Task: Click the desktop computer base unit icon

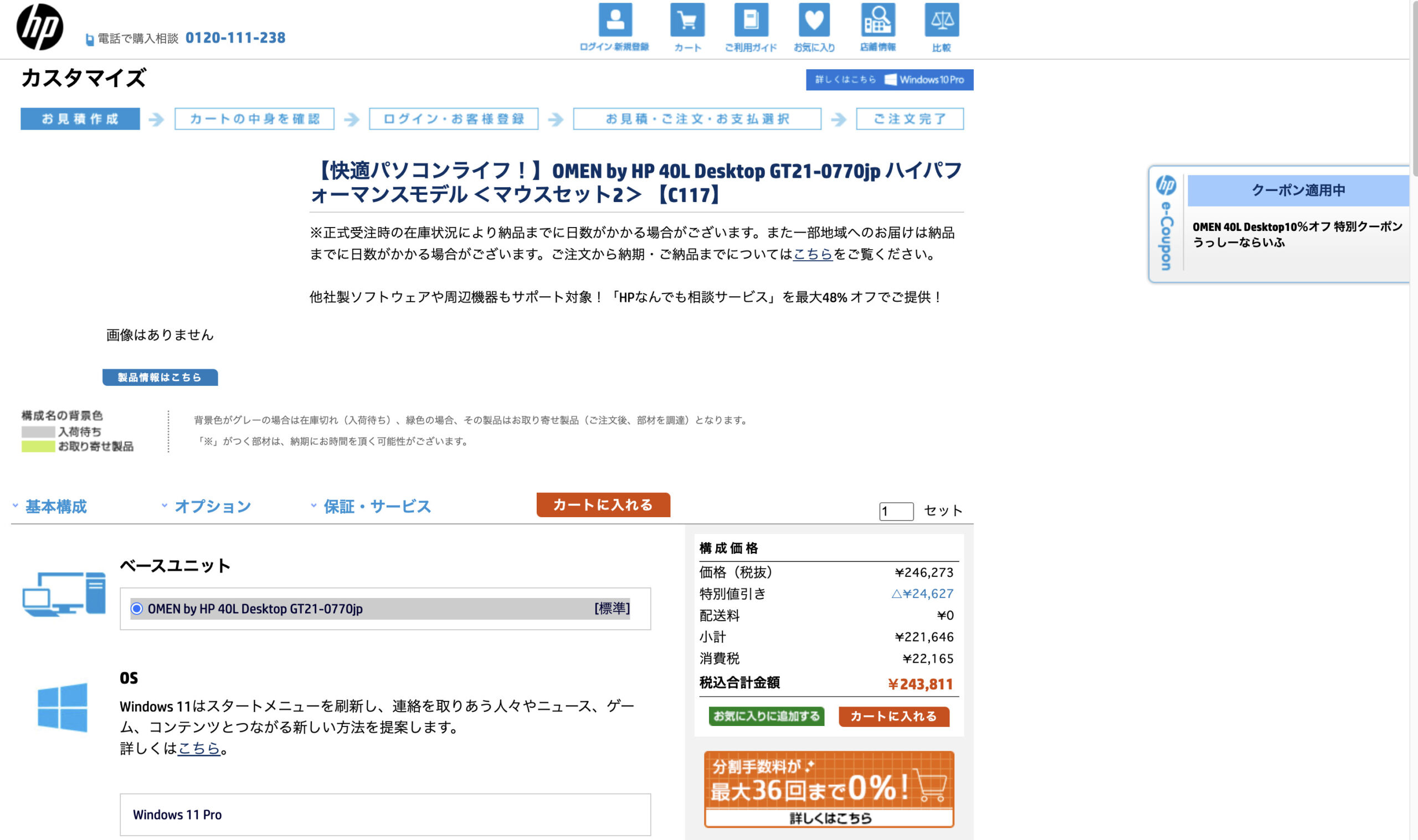Action: click(x=64, y=594)
